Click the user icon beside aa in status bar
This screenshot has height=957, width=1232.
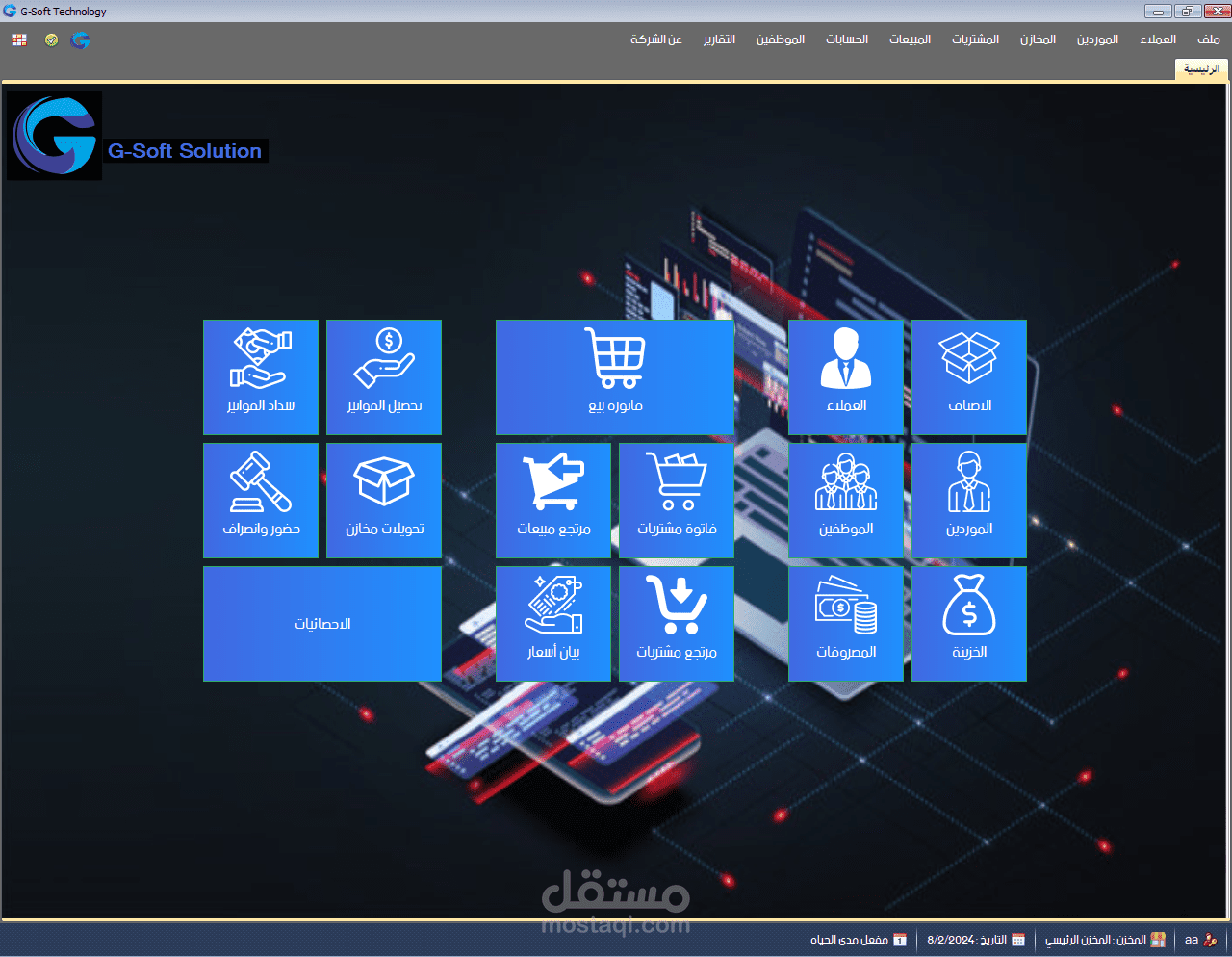(1210, 940)
